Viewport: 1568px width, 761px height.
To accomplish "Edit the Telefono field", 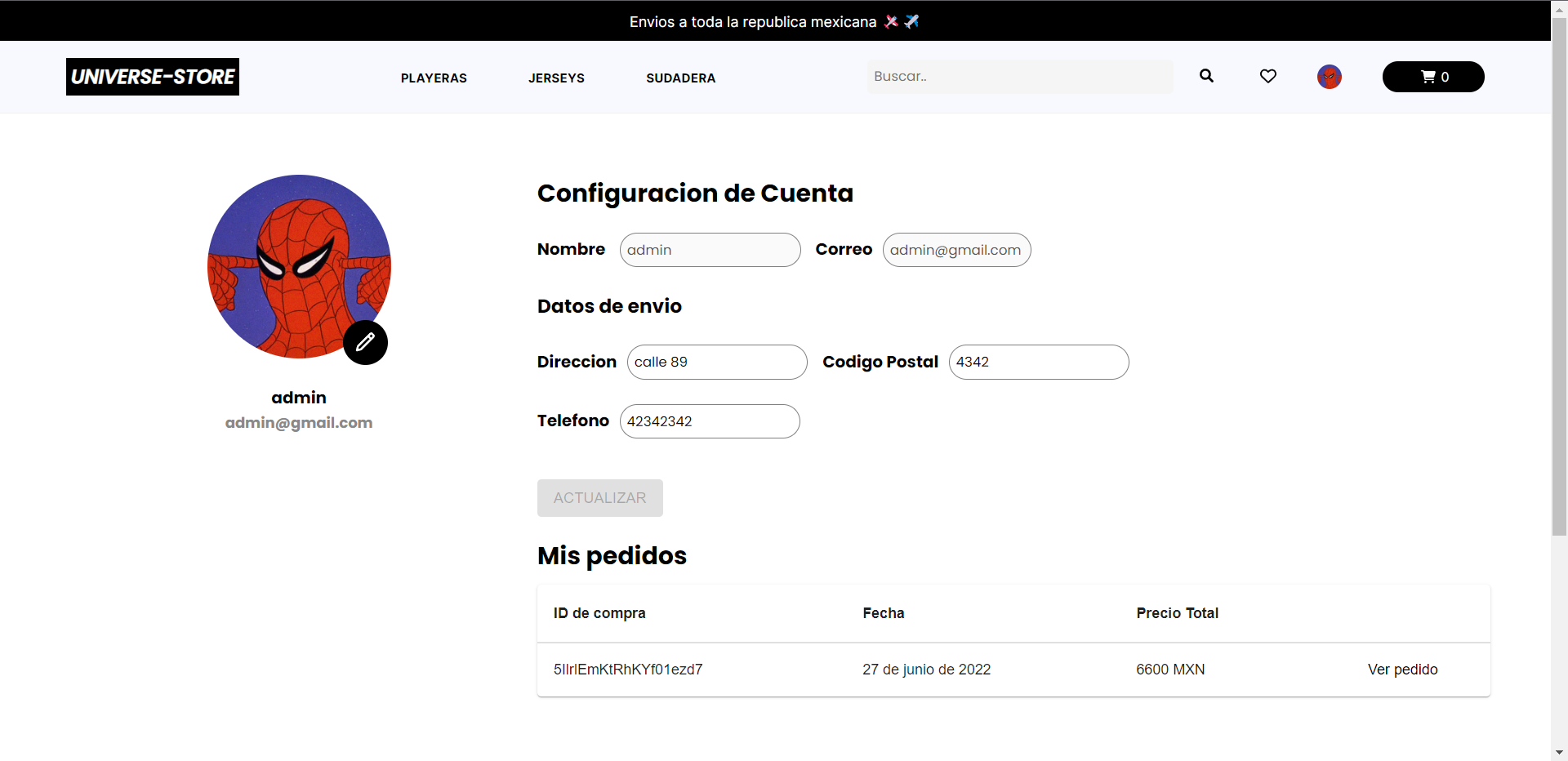I will pos(710,421).
